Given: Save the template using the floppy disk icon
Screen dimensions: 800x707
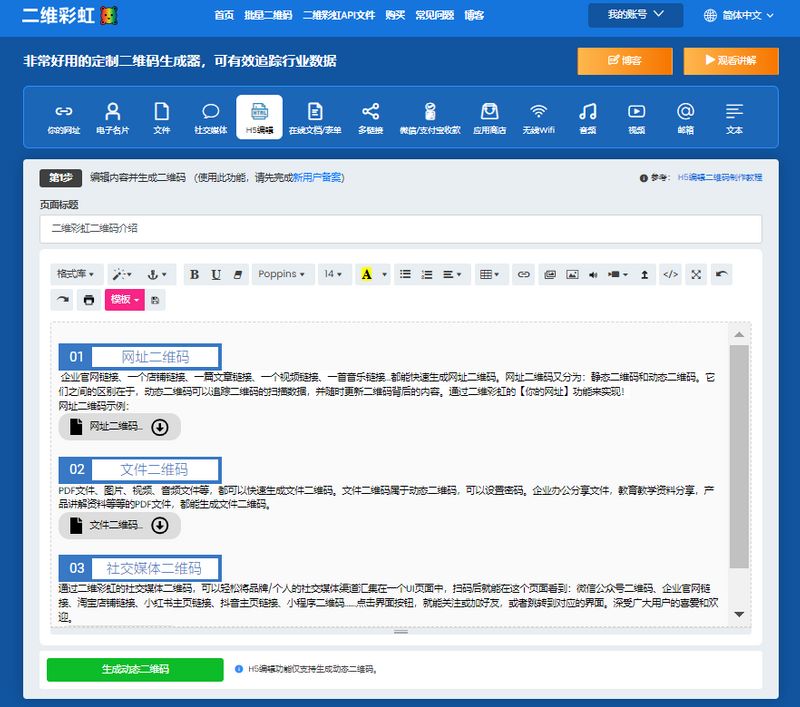Looking at the screenshot, I should (155, 300).
